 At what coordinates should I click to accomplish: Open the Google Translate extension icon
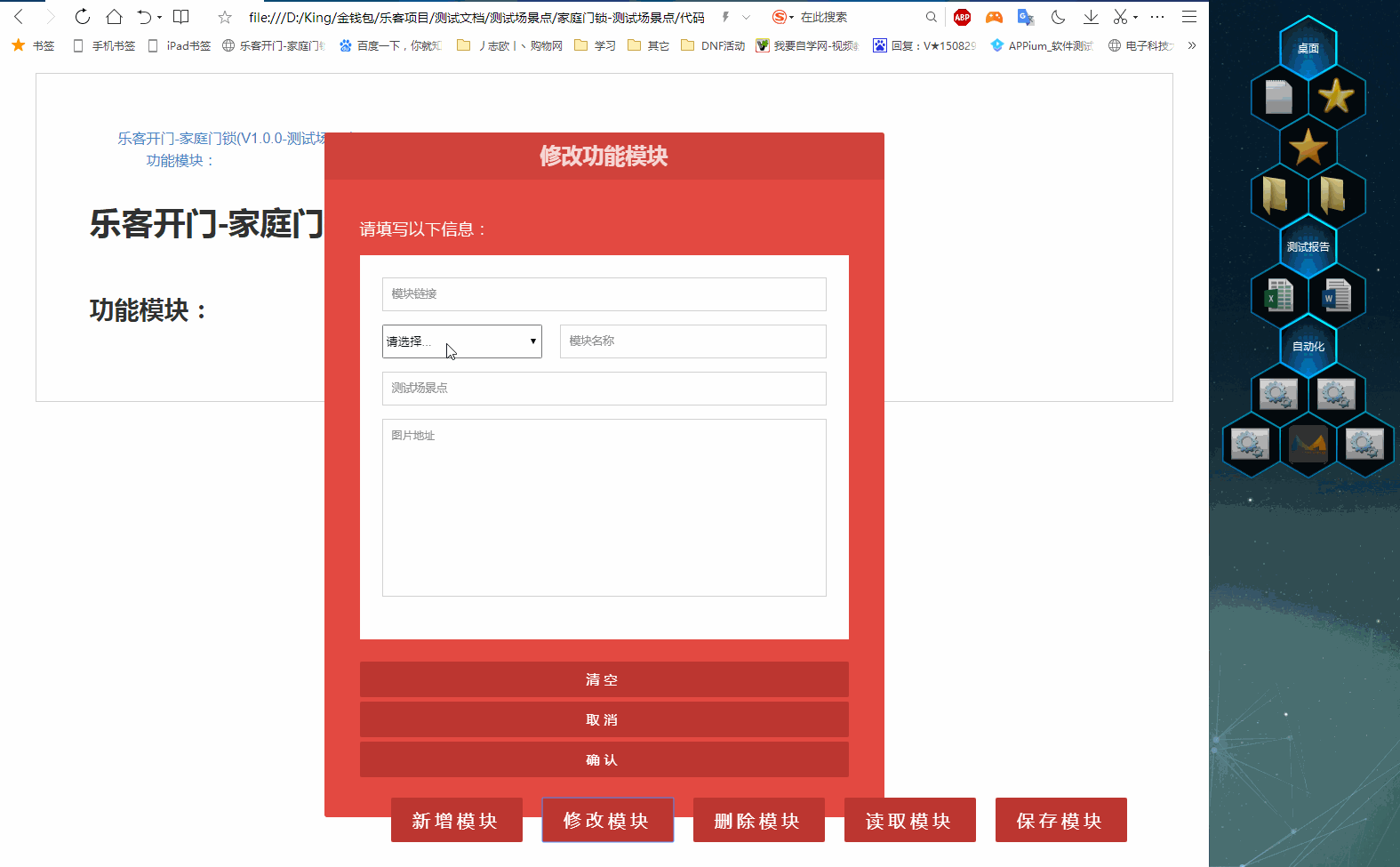[1026, 17]
